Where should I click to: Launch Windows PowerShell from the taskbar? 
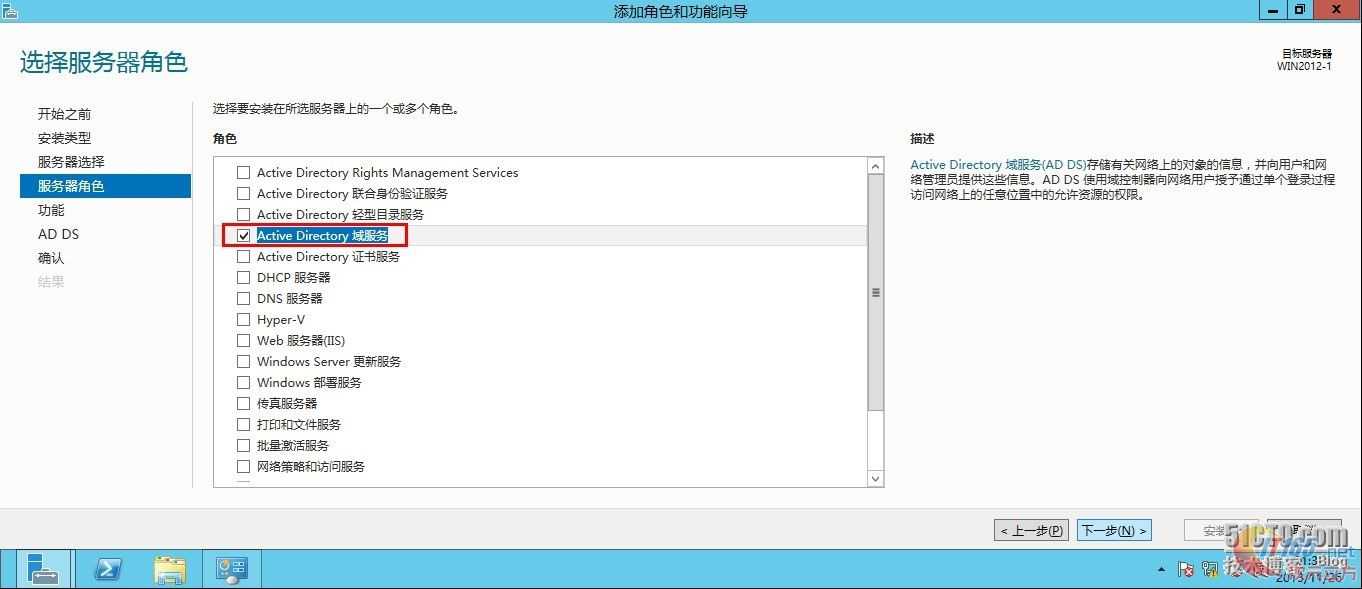click(x=108, y=569)
